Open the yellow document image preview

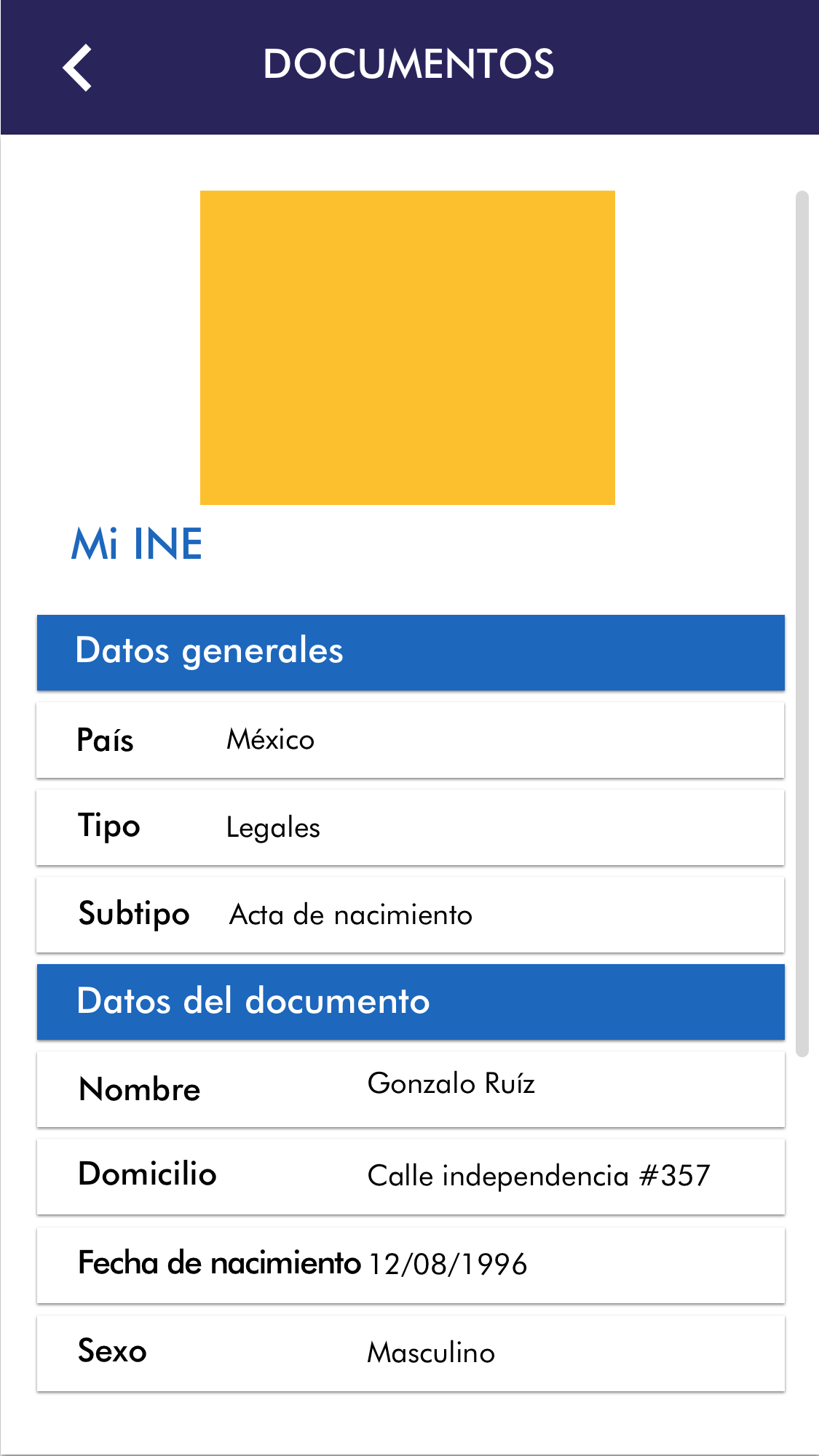click(x=407, y=347)
